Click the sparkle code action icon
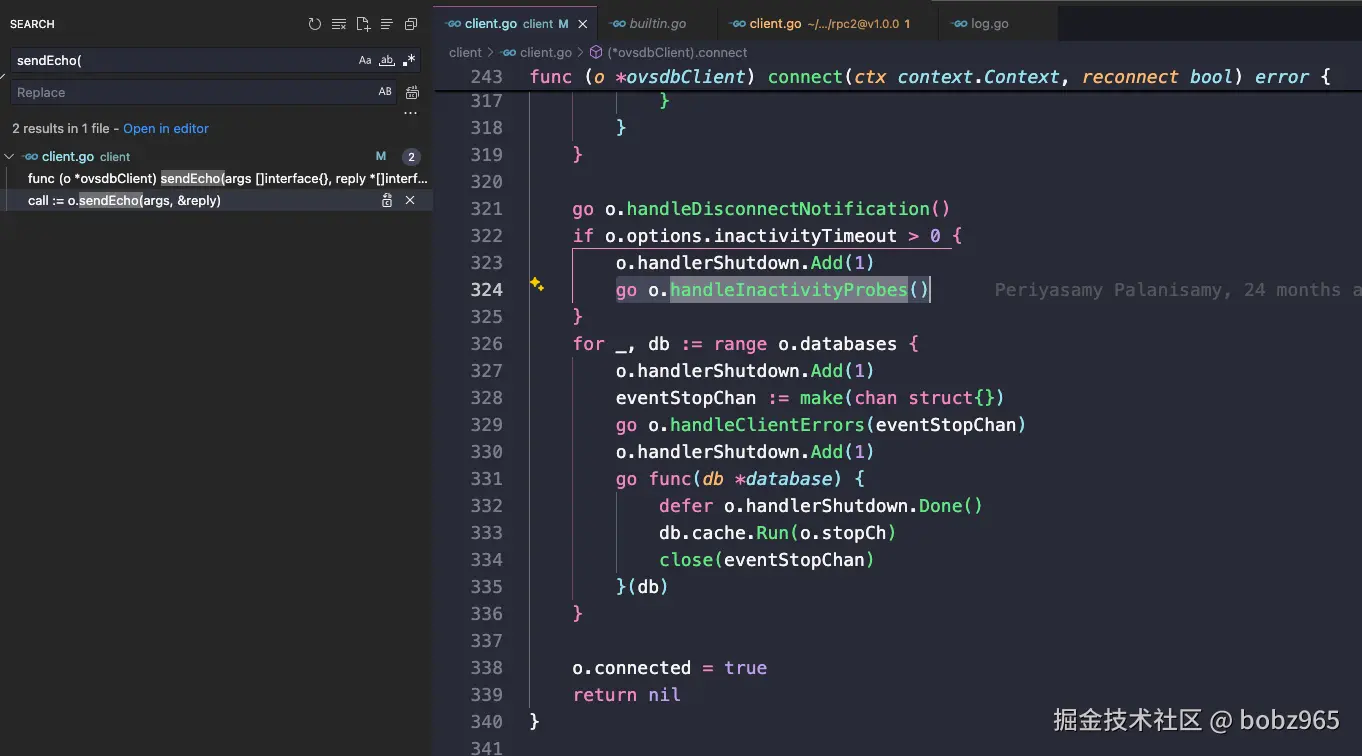This screenshot has width=1362, height=756. click(x=537, y=284)
